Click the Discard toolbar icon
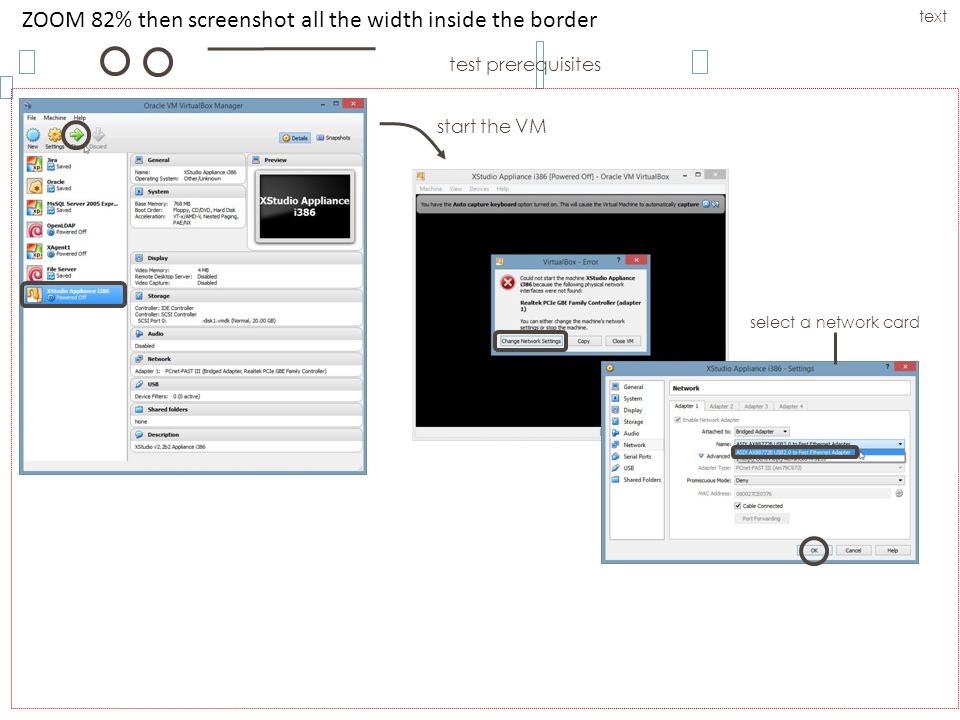 [98, 135]
